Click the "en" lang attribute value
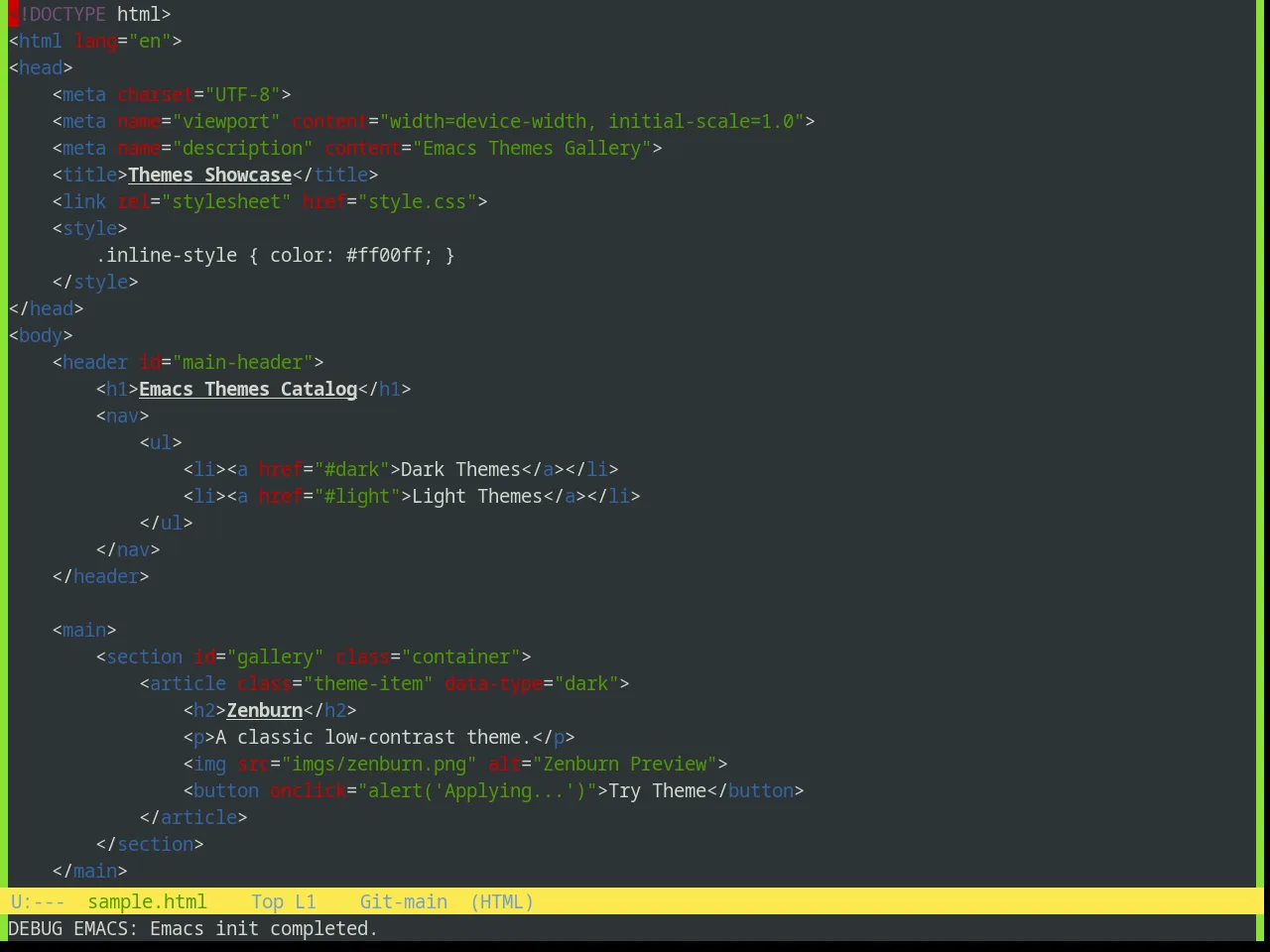The height and width of the screenshot is (952, 1270). tap(150, 41)
